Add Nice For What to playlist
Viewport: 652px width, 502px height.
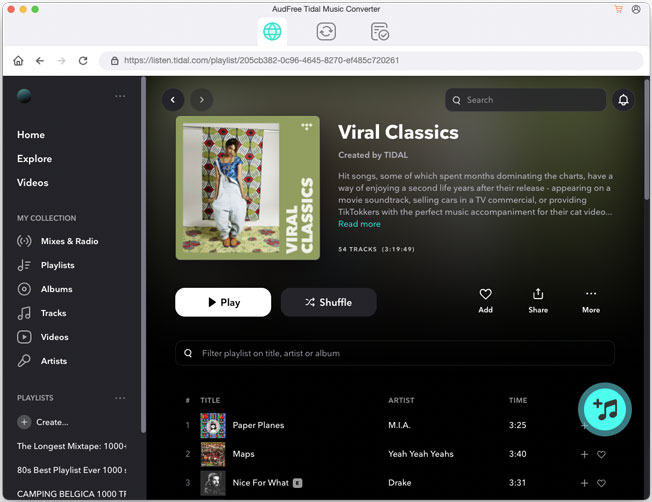(584, 483)
